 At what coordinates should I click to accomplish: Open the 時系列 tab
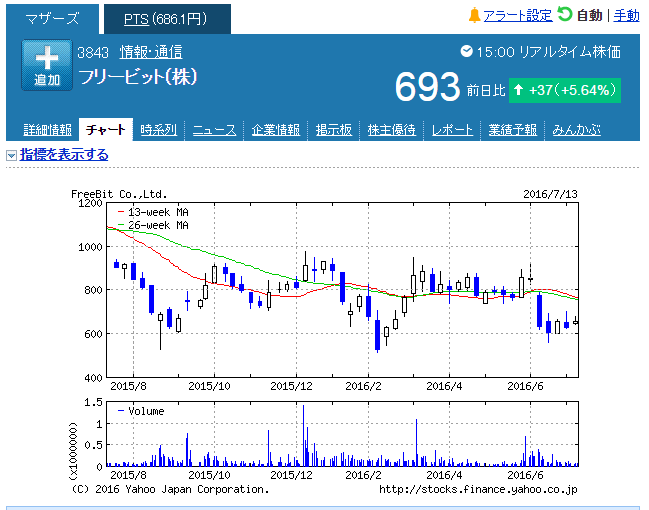coord(159,130)
